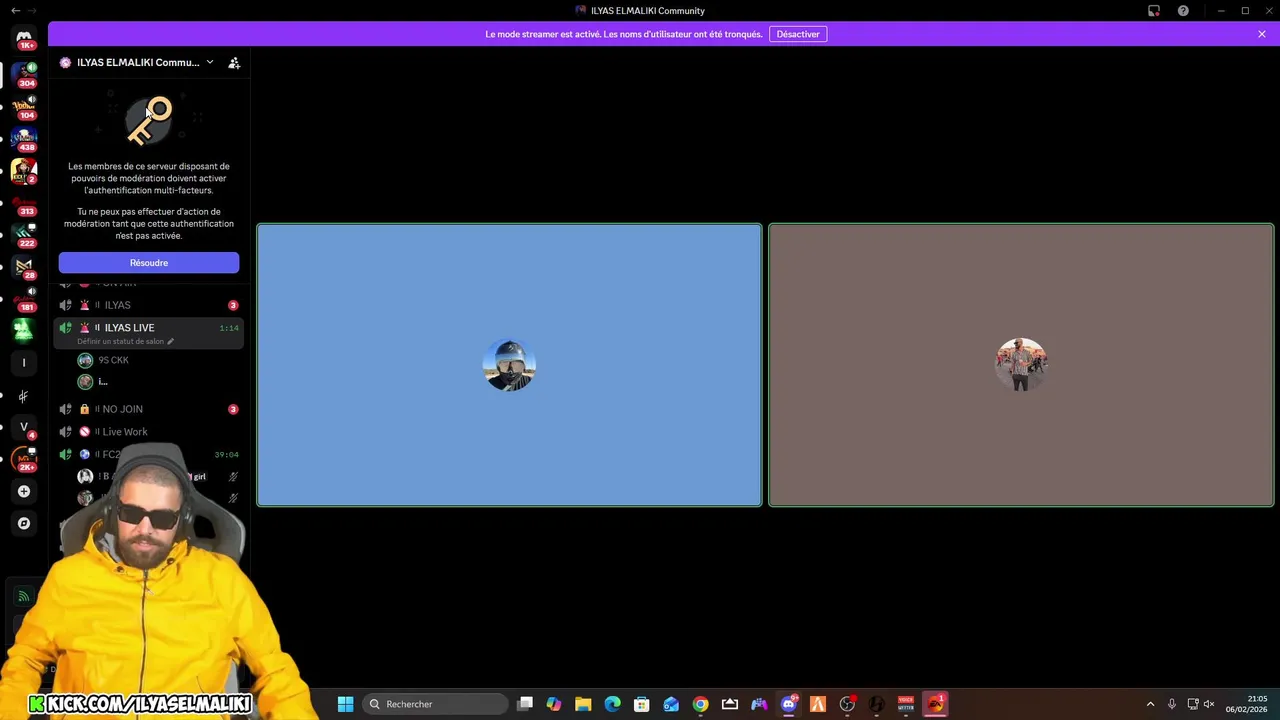The width and height of the screenshot is (1280, 720).
Task: Open Voice Getter app from the taskbar
Action: pyautogui.click(x=906, y=704)
